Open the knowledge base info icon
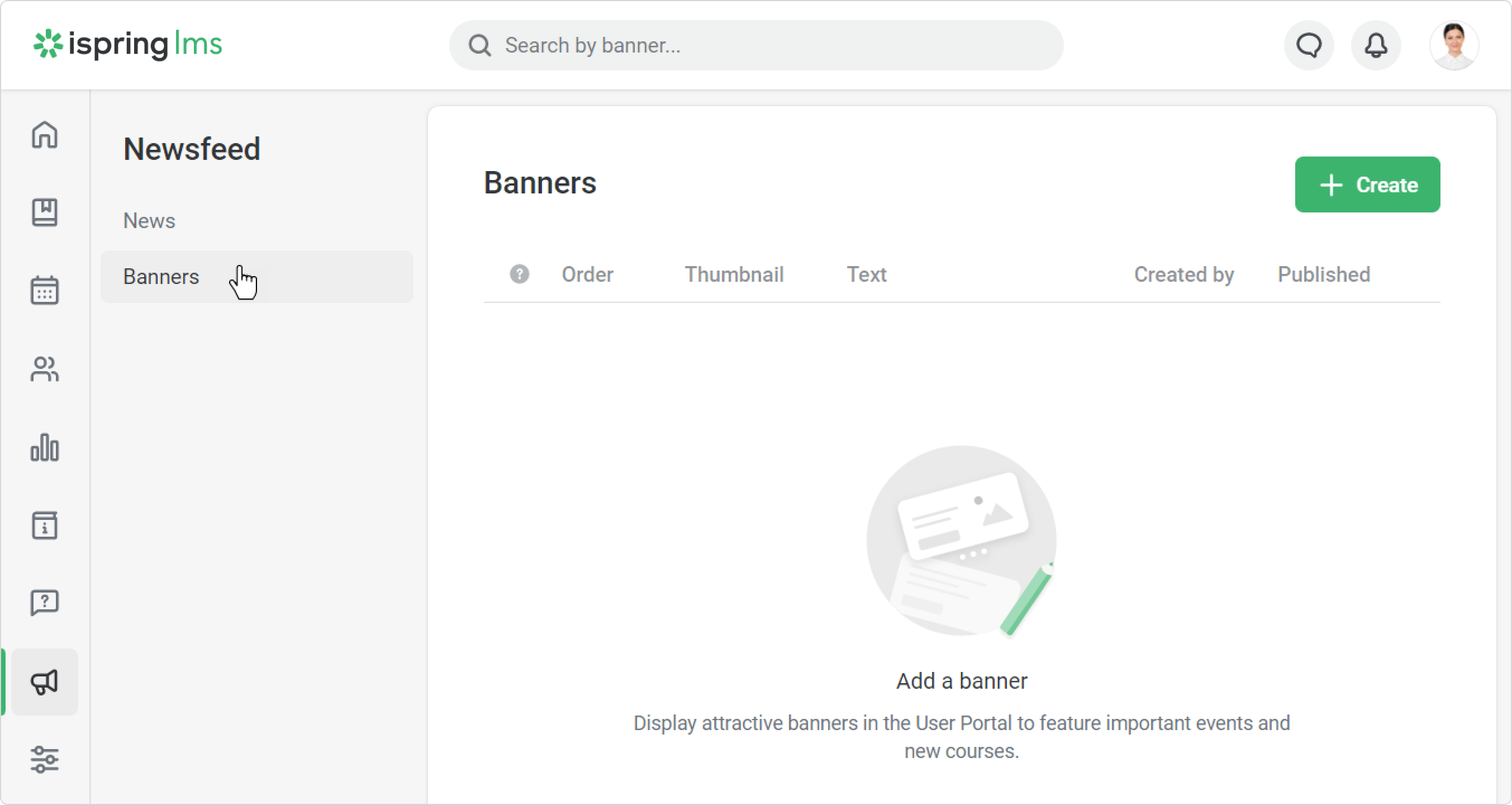 coord(45,525)
